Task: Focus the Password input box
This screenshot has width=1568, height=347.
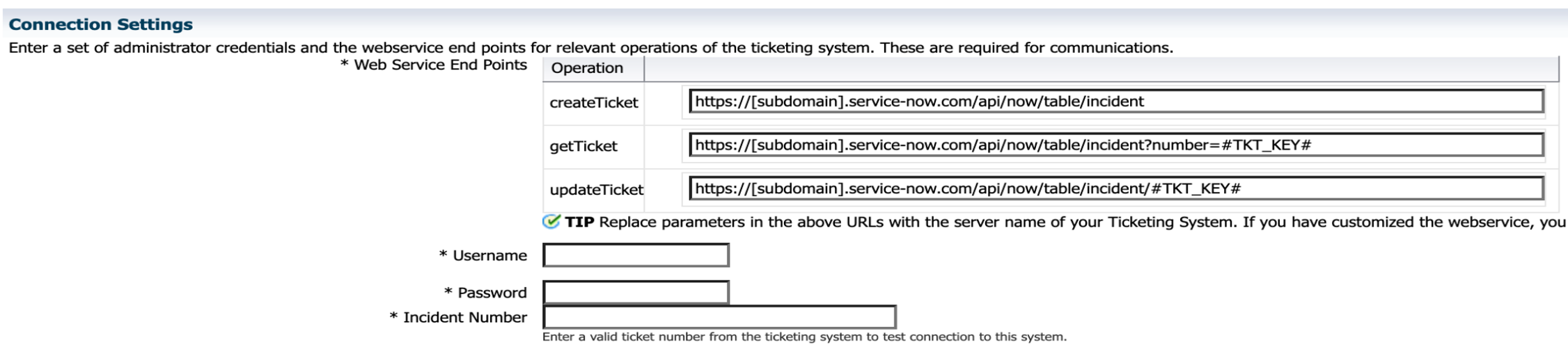Action: 636,292
